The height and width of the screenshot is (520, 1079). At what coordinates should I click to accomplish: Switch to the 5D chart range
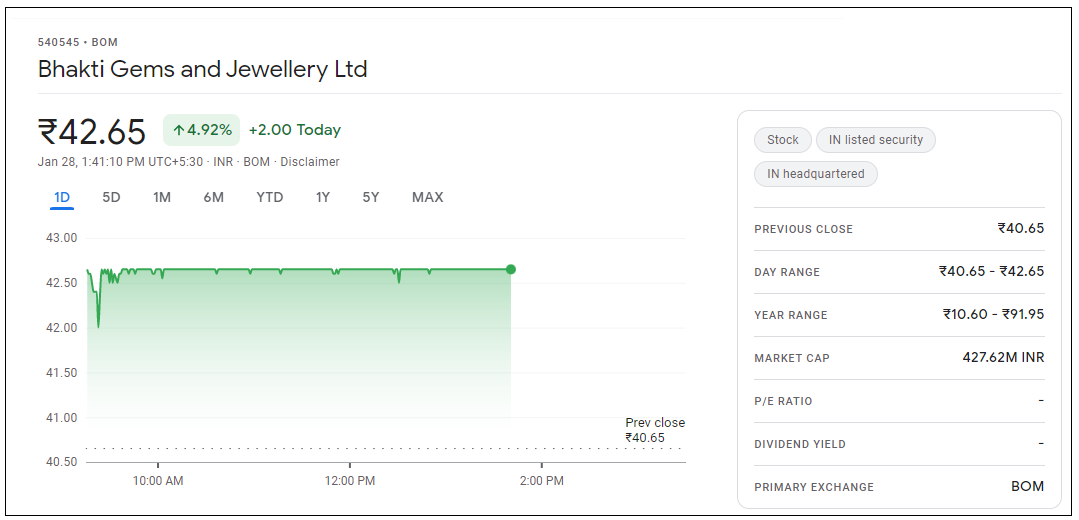pos(111,198)
